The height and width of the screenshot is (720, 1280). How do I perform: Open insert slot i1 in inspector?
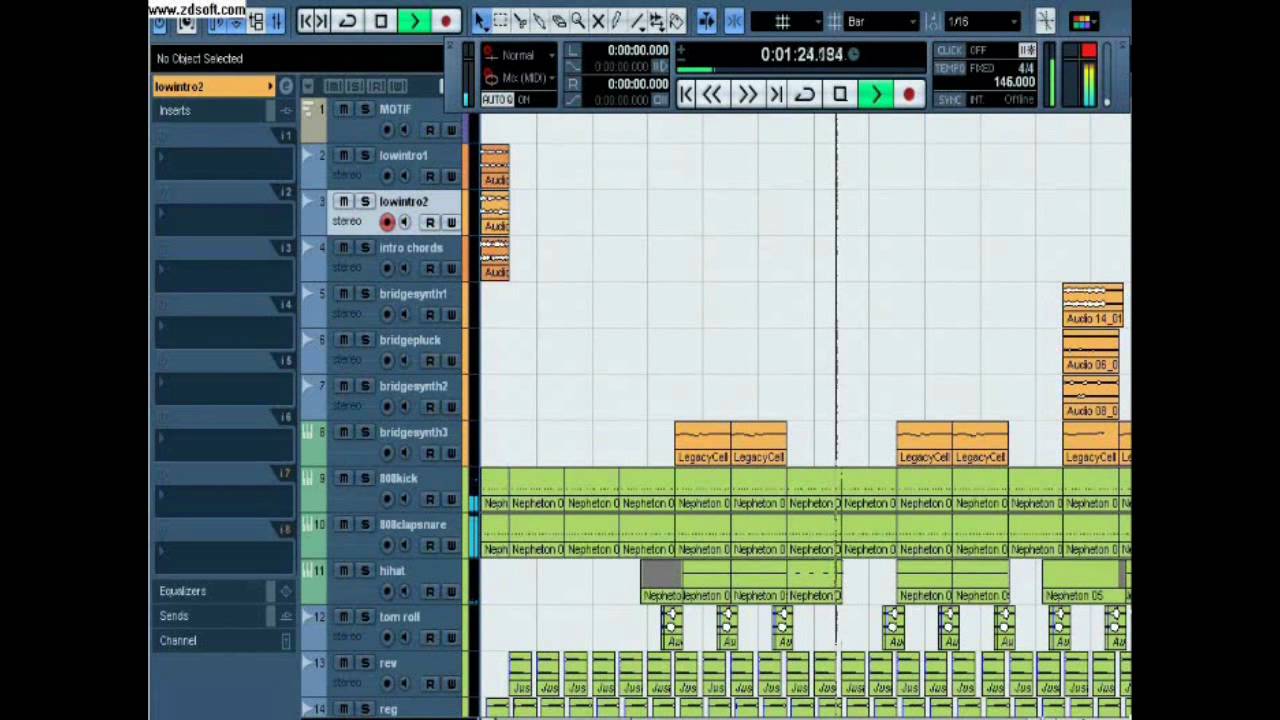tap(224, 162)
